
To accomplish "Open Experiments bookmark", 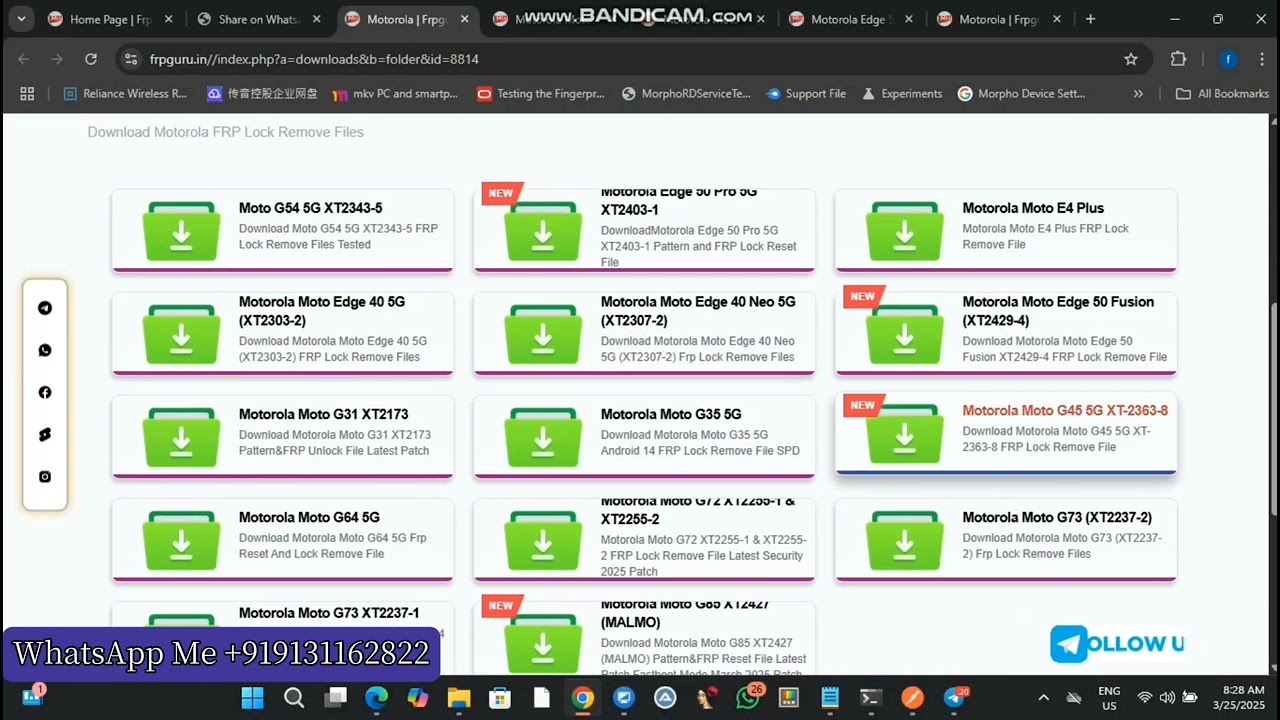I will coord(901,93).
